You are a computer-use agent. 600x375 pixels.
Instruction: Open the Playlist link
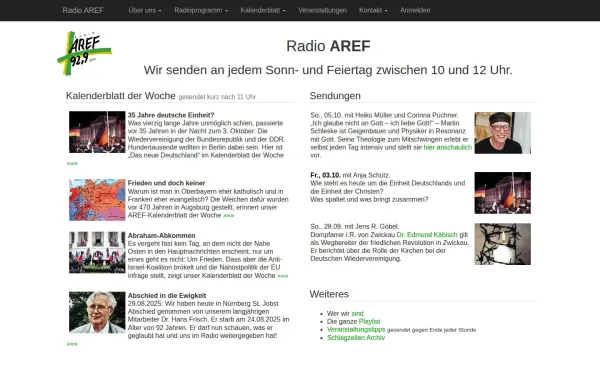pos(369,321)
